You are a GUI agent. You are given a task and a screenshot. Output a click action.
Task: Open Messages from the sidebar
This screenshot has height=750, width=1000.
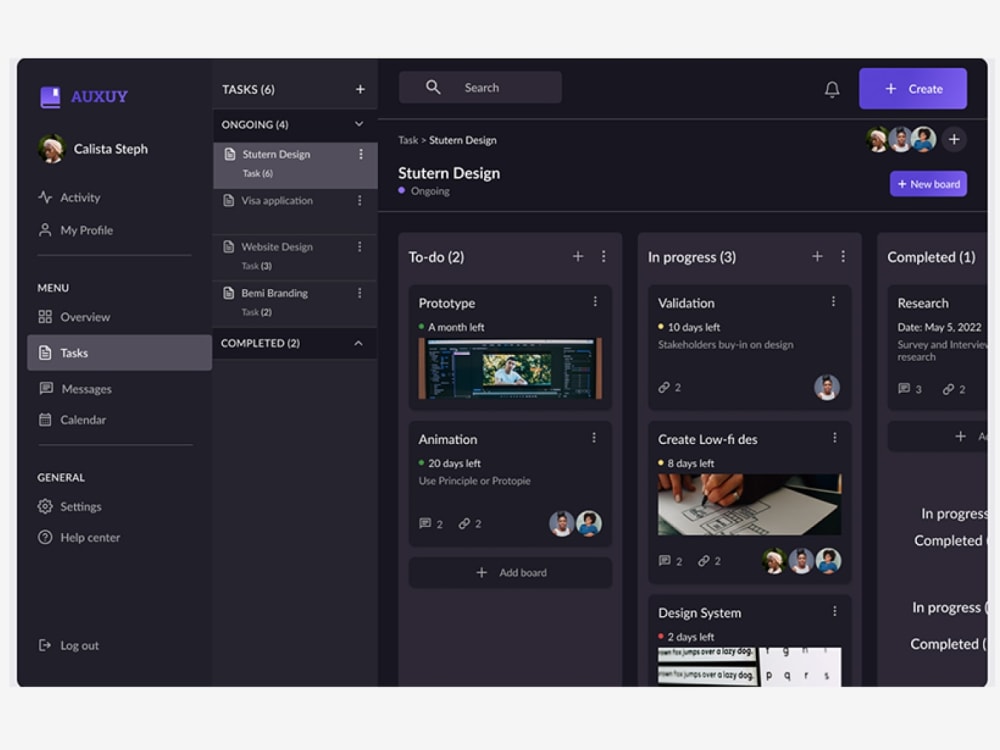pos(75,389)
